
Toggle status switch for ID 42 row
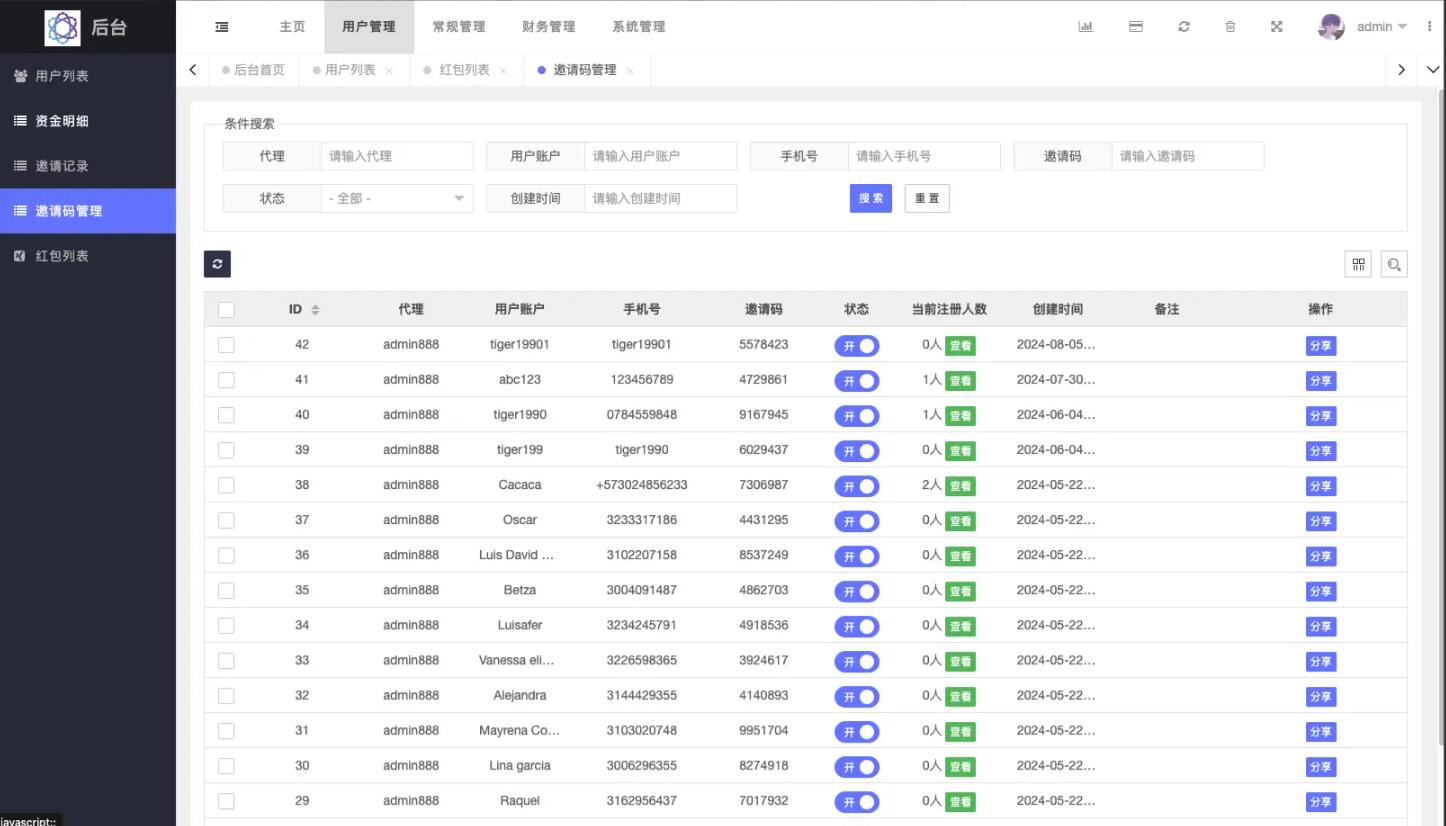pos(857,345)
